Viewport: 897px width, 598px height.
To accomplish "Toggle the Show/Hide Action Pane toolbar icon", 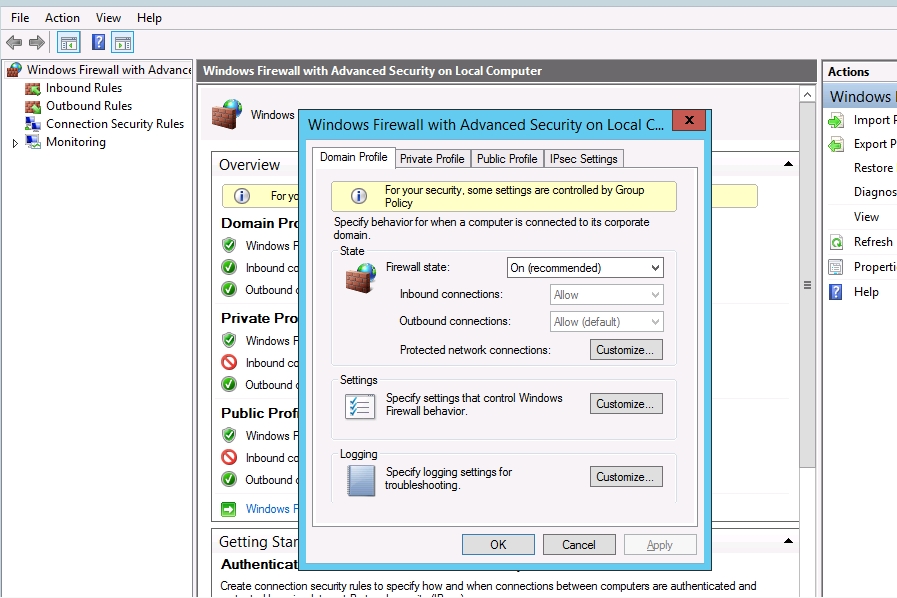I will pos(123,42).
